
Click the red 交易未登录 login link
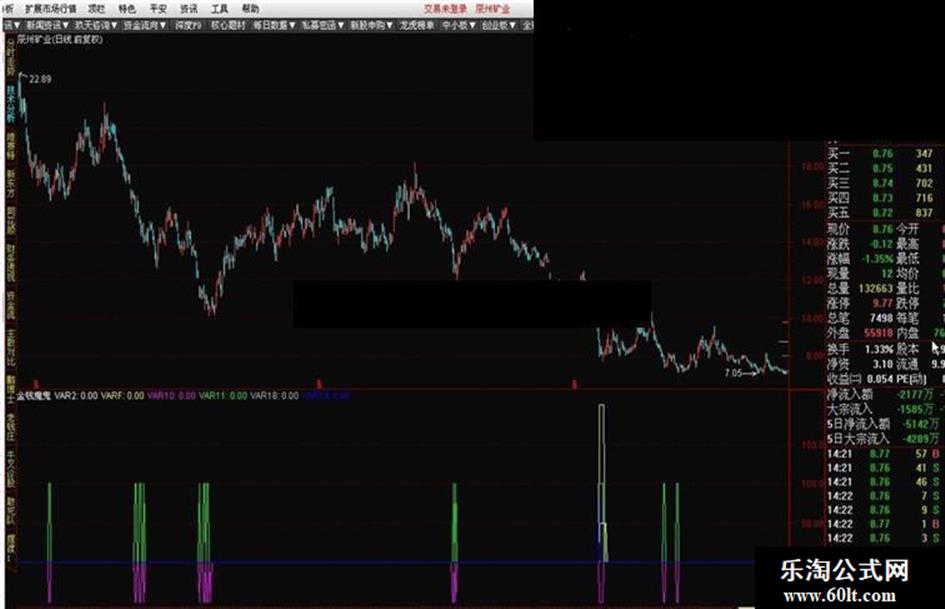click(445, 8)
